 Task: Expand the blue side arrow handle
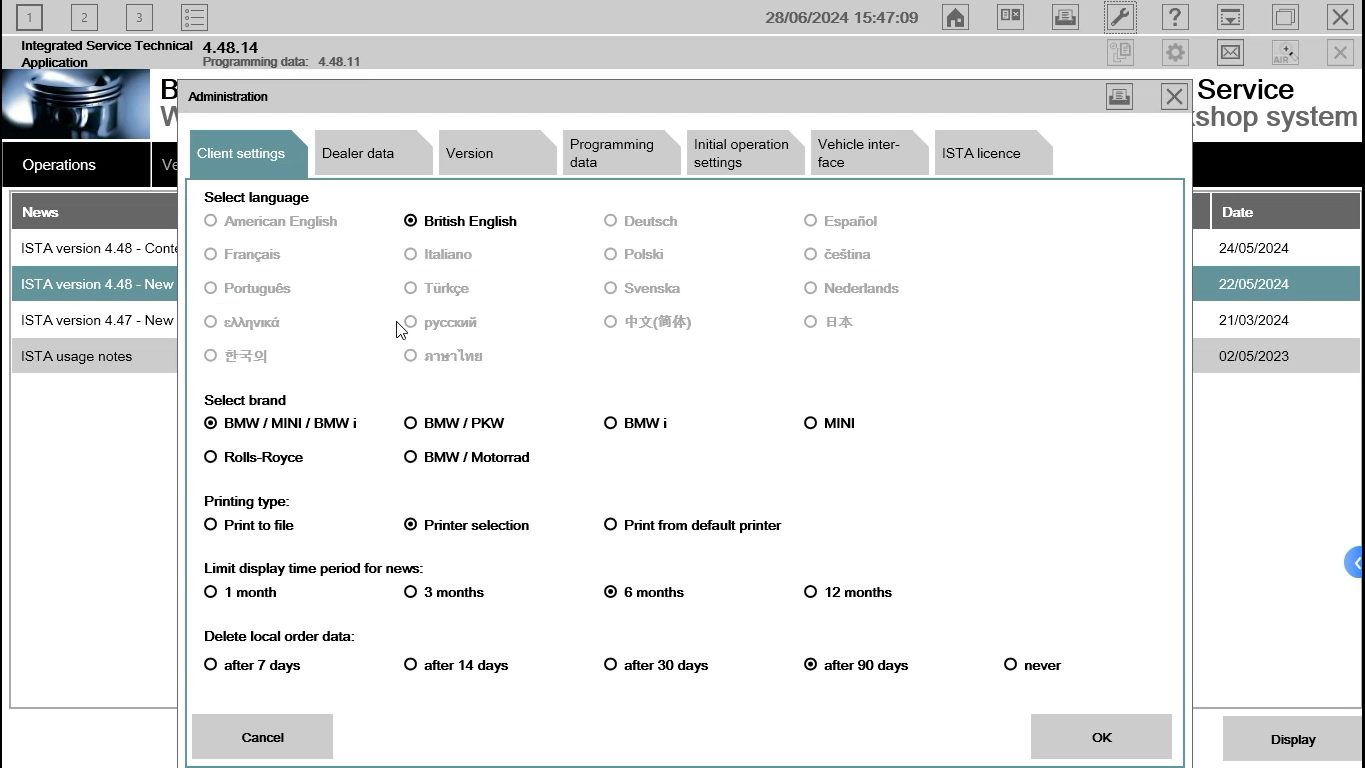[1355, 563]
